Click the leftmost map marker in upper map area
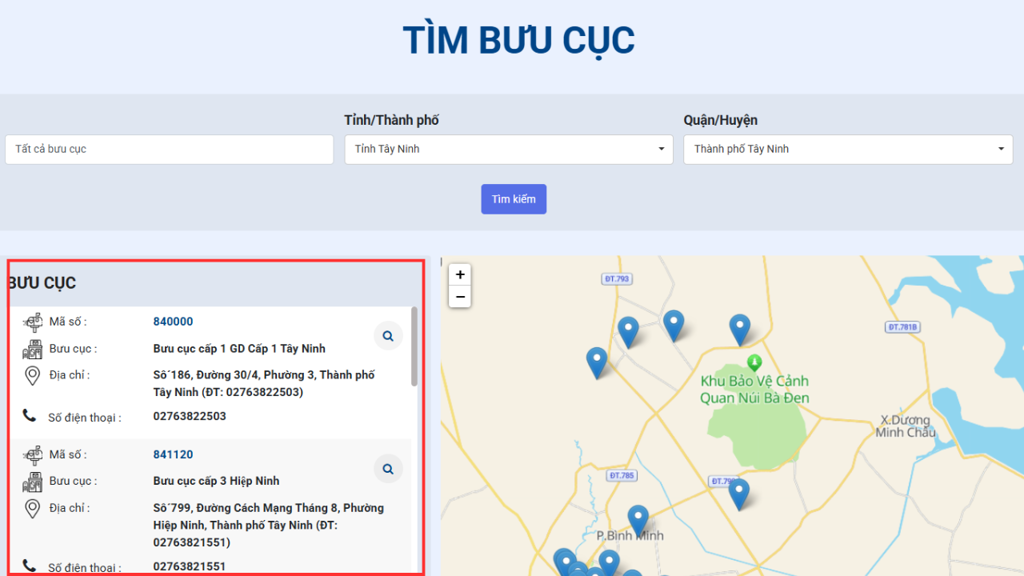1024x576 pixels. click(x=597, y=362)
